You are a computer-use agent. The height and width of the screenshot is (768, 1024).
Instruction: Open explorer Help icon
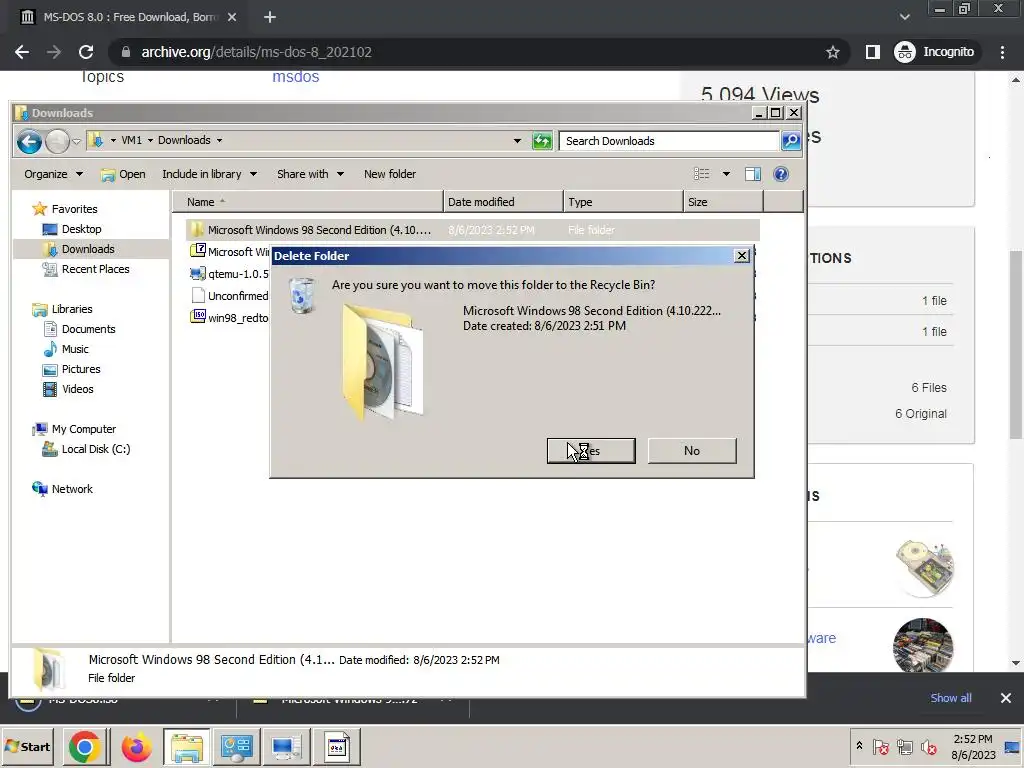point(780,174)
